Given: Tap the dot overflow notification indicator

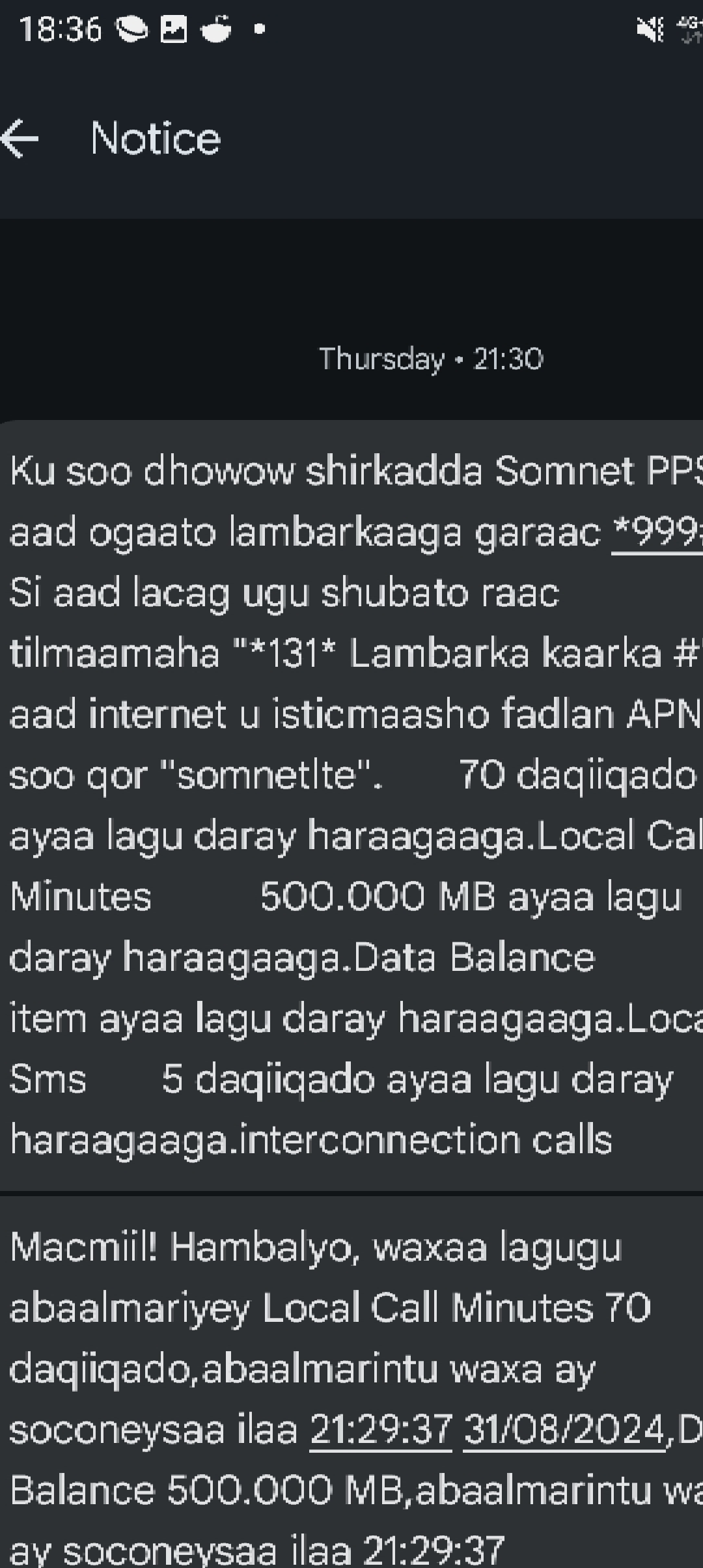Looking at the screenshot, I should 259,29.
